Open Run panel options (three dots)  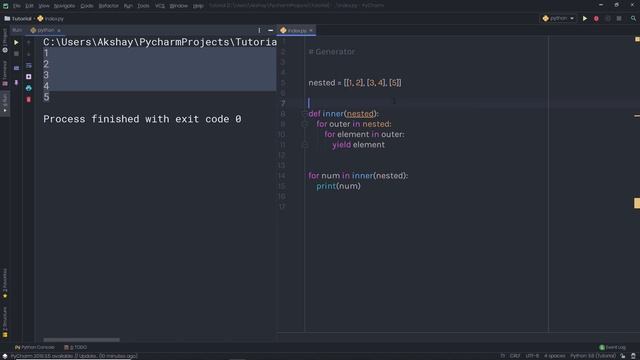click(259, 30)
